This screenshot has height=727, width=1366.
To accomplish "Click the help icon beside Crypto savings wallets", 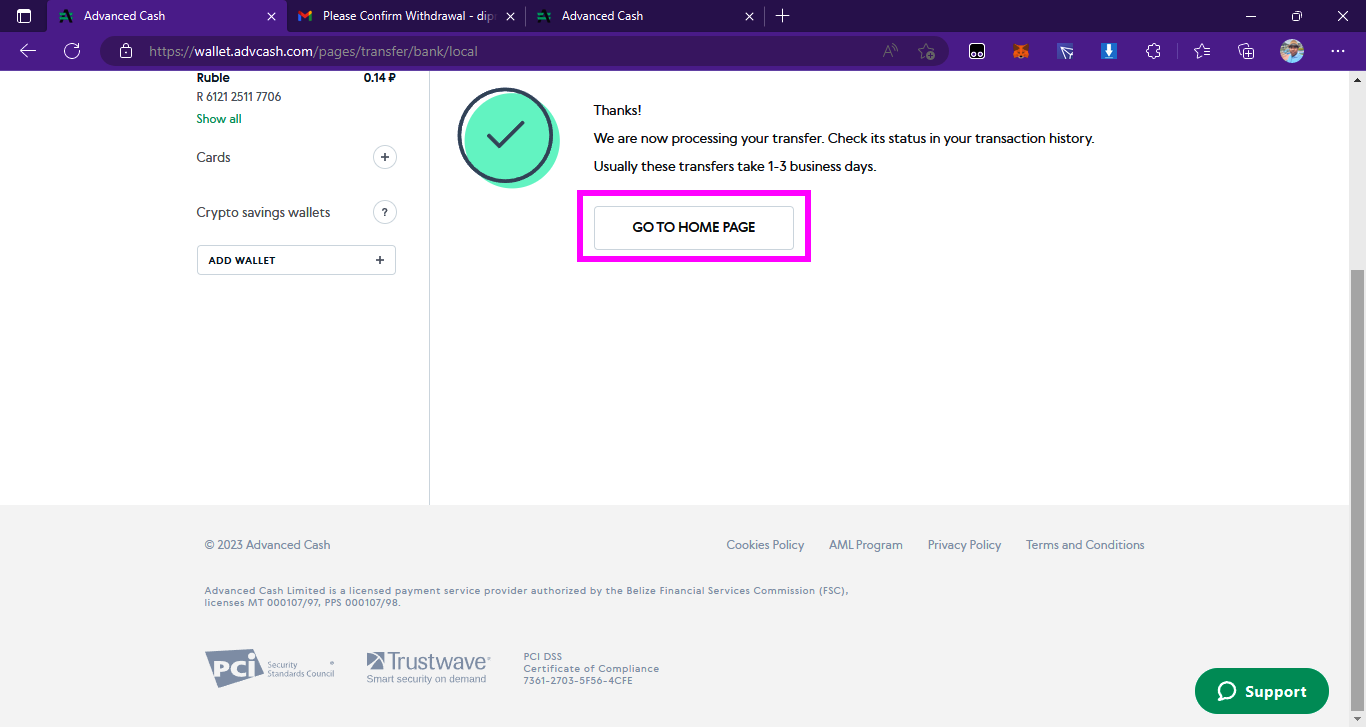I will pos(385,212).
